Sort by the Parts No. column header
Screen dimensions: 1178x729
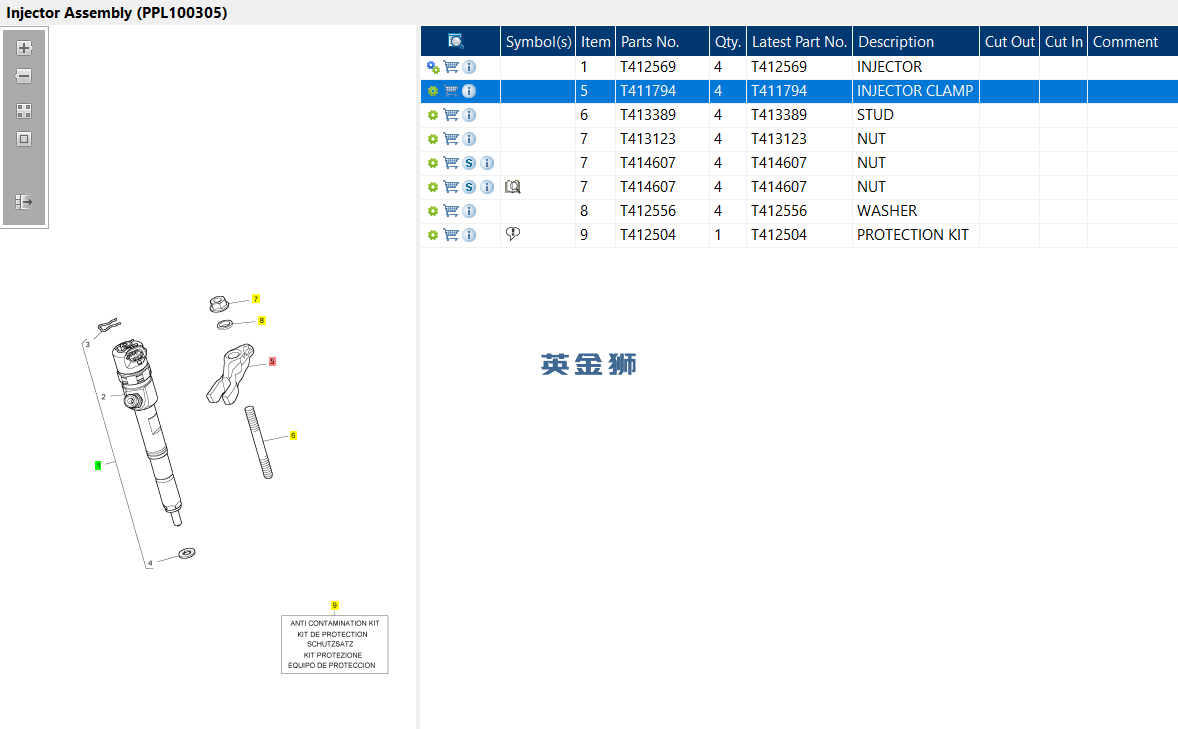pos(662,41)
